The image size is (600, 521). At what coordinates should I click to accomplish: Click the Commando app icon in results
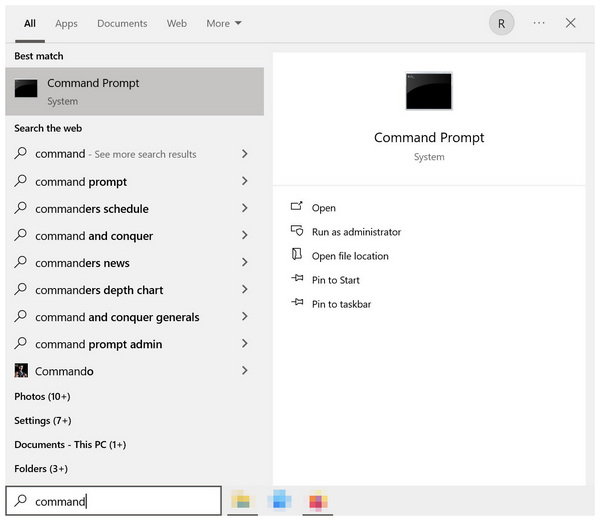pos(21,371)
